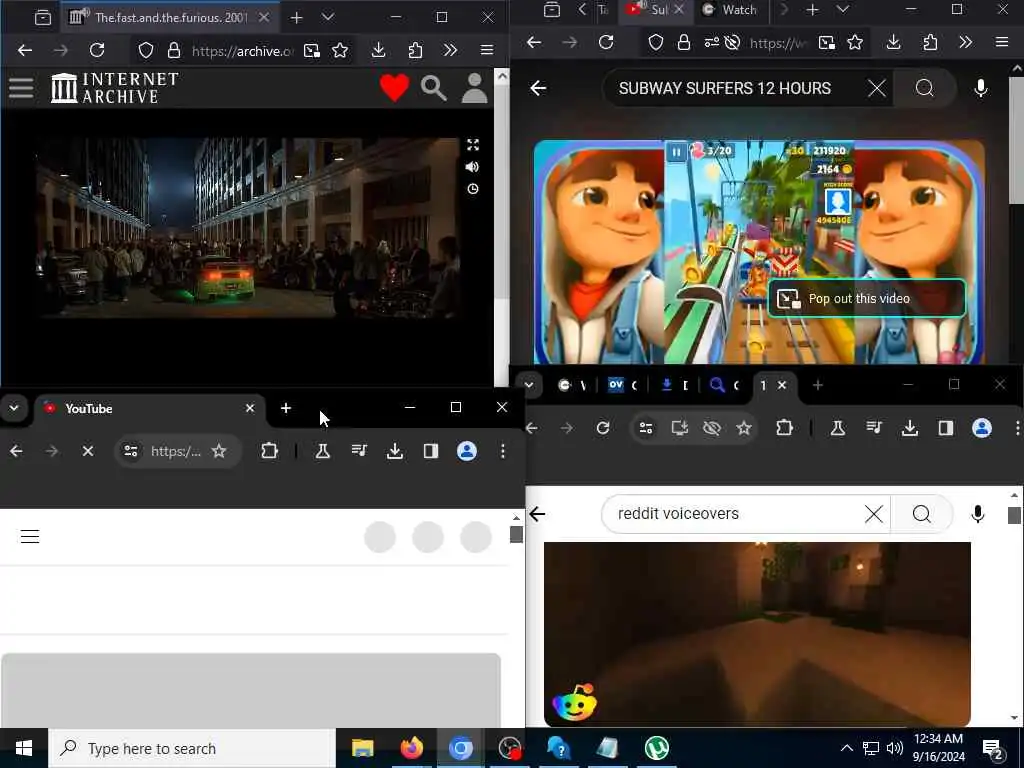Mute the archive video speaker icon

(x=473, y=167)
